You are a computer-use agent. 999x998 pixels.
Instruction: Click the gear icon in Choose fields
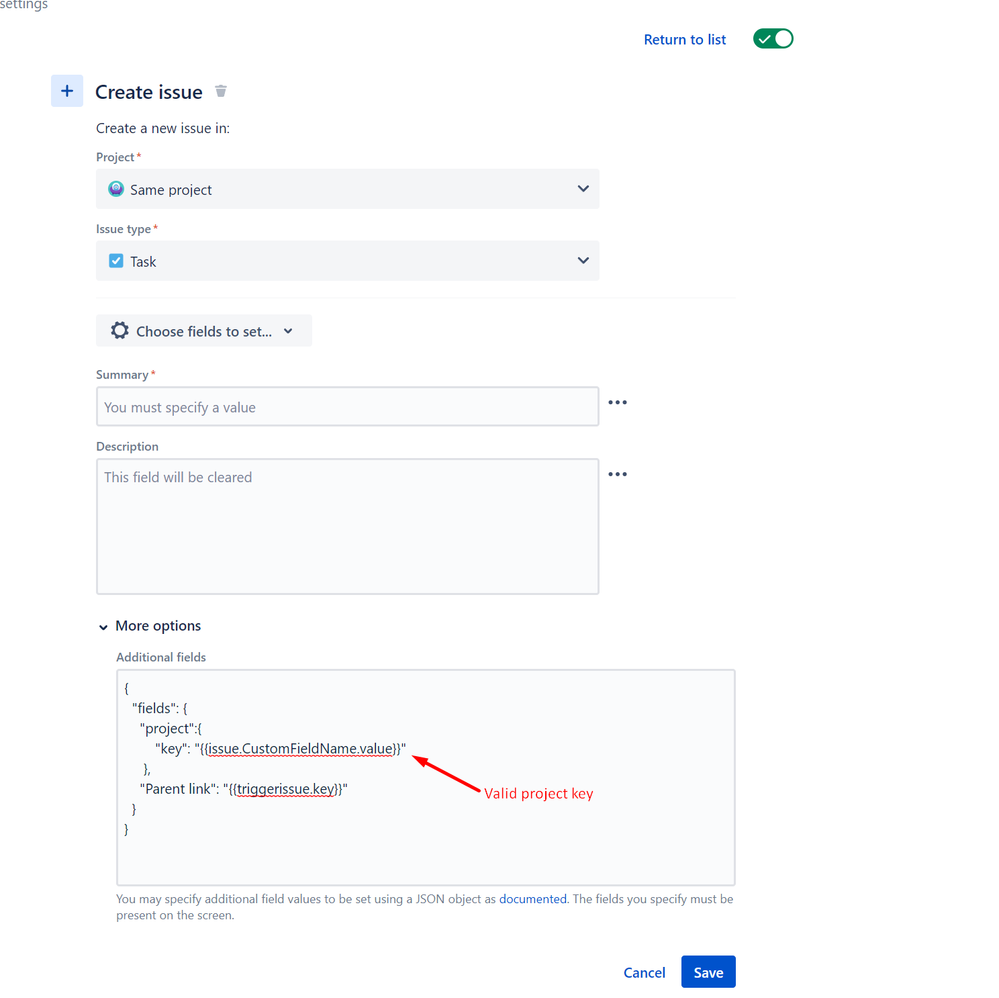tap(120, 330)
